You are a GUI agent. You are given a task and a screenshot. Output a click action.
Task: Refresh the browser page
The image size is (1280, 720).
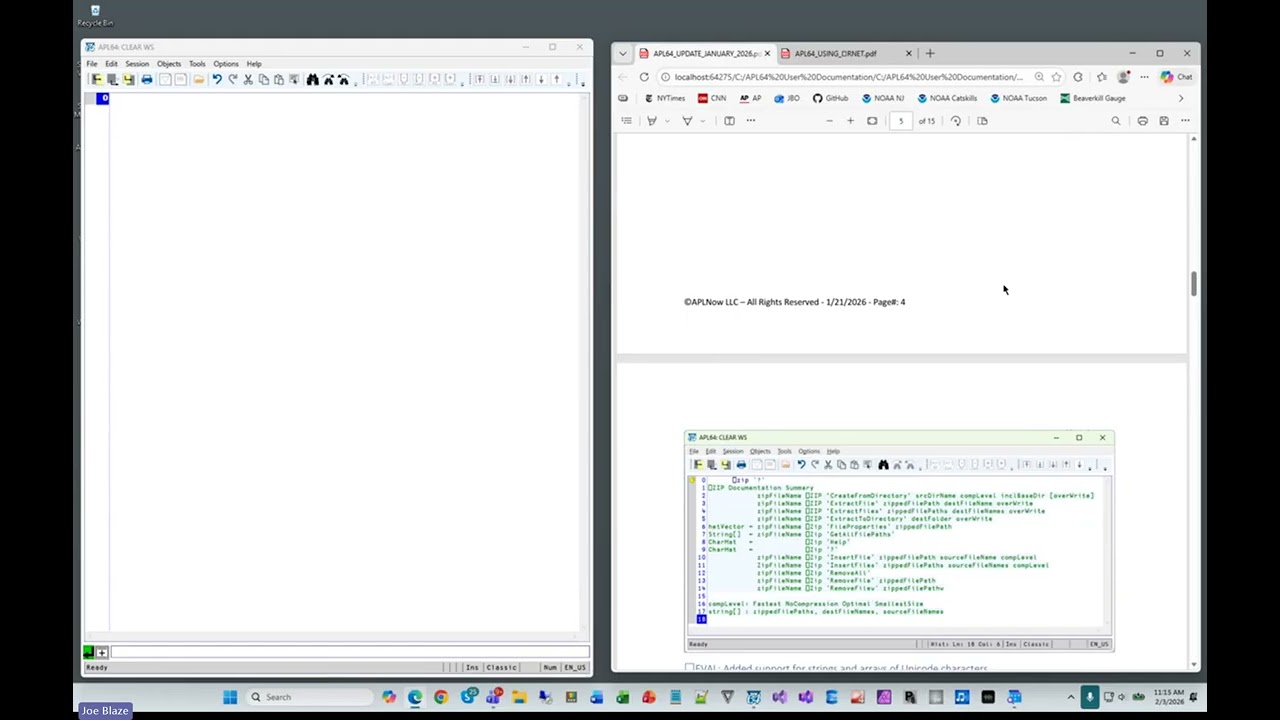(x=644, y=77)
